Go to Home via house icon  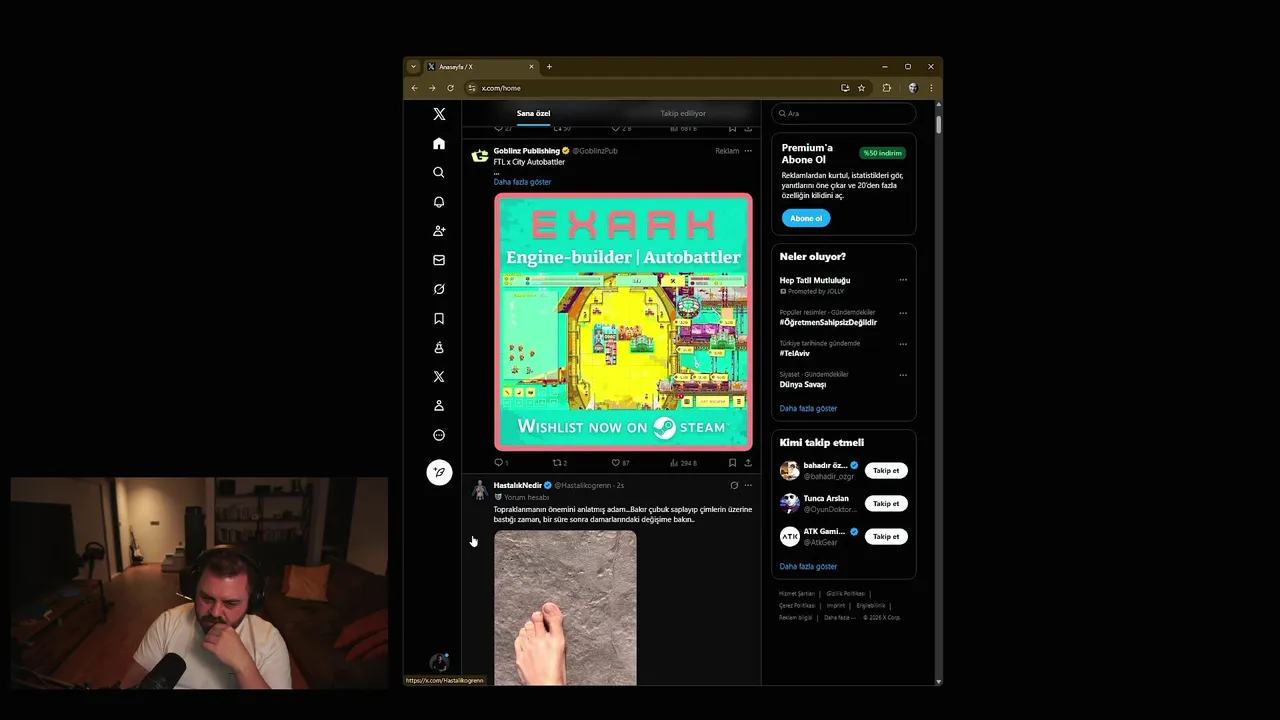pos(439,143)
